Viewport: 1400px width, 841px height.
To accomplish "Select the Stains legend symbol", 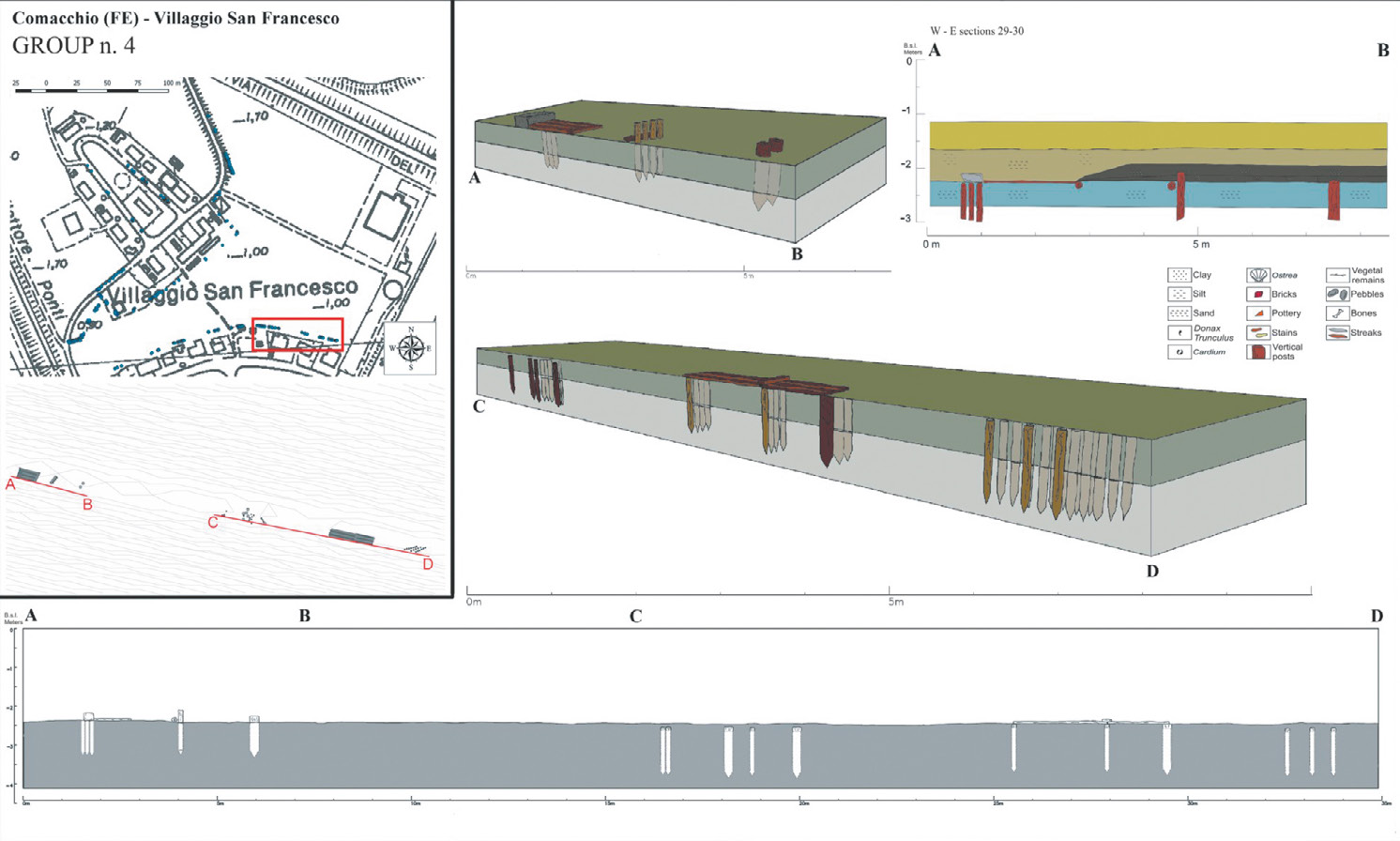I will 1257,332.
